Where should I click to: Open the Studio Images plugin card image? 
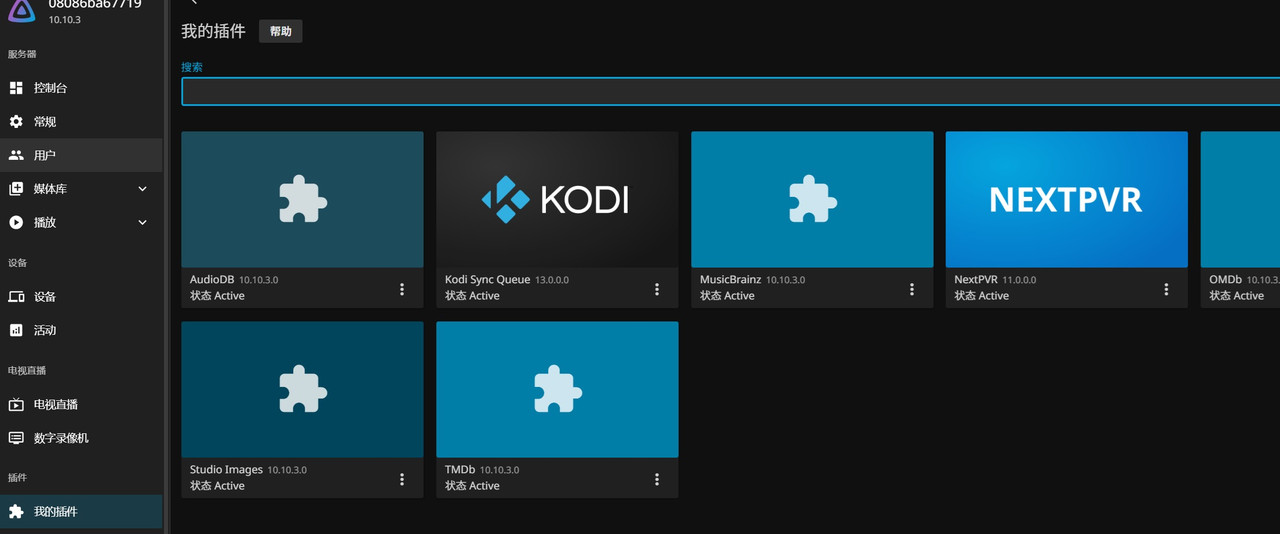[302, 390]
